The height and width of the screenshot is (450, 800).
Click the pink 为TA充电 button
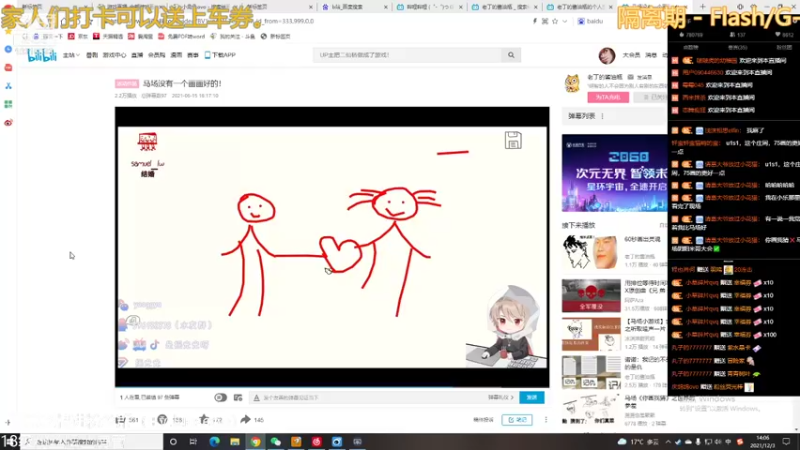pos(608,97)
